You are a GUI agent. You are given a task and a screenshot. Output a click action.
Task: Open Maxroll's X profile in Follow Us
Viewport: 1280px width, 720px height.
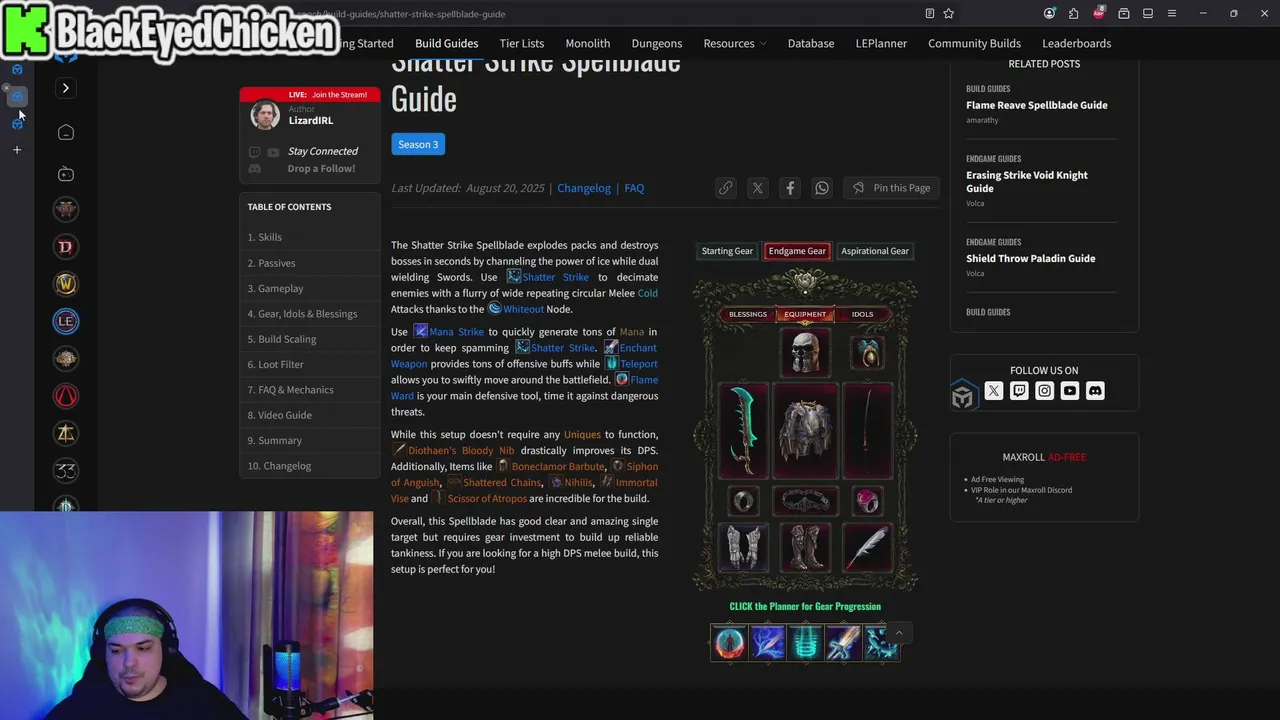(x=993, y=391)
